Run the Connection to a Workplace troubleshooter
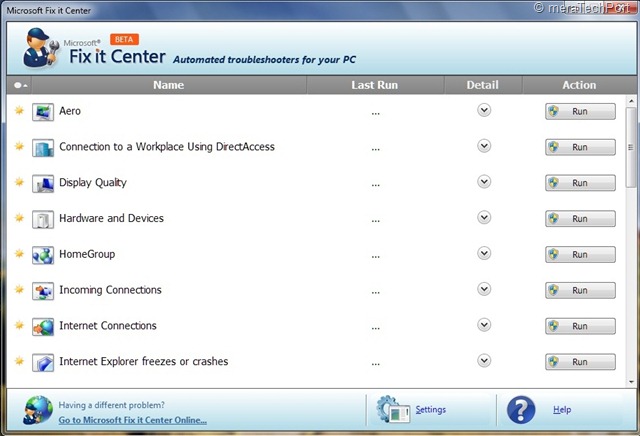Screen dimensions: 640x436 point(580,147)
